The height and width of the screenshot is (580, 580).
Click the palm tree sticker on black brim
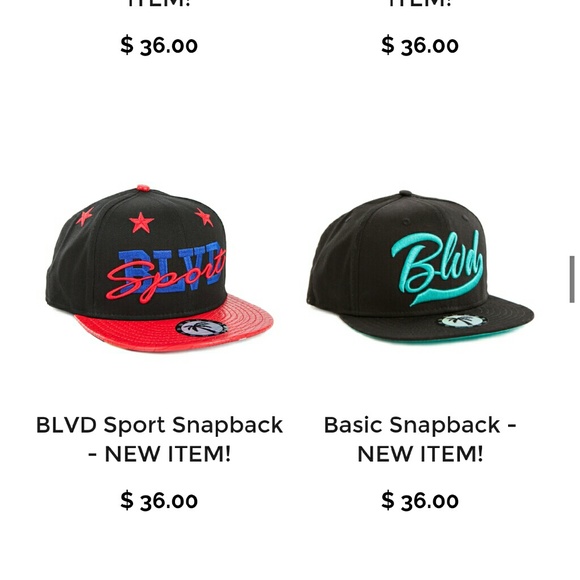[462, 320]
